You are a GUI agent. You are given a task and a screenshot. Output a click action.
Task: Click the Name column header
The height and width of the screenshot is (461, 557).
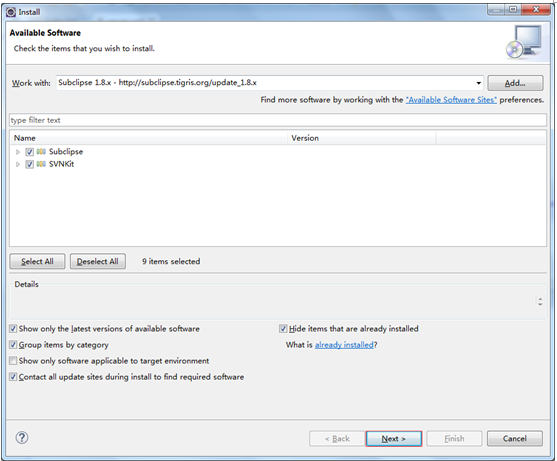coord(148,138)
